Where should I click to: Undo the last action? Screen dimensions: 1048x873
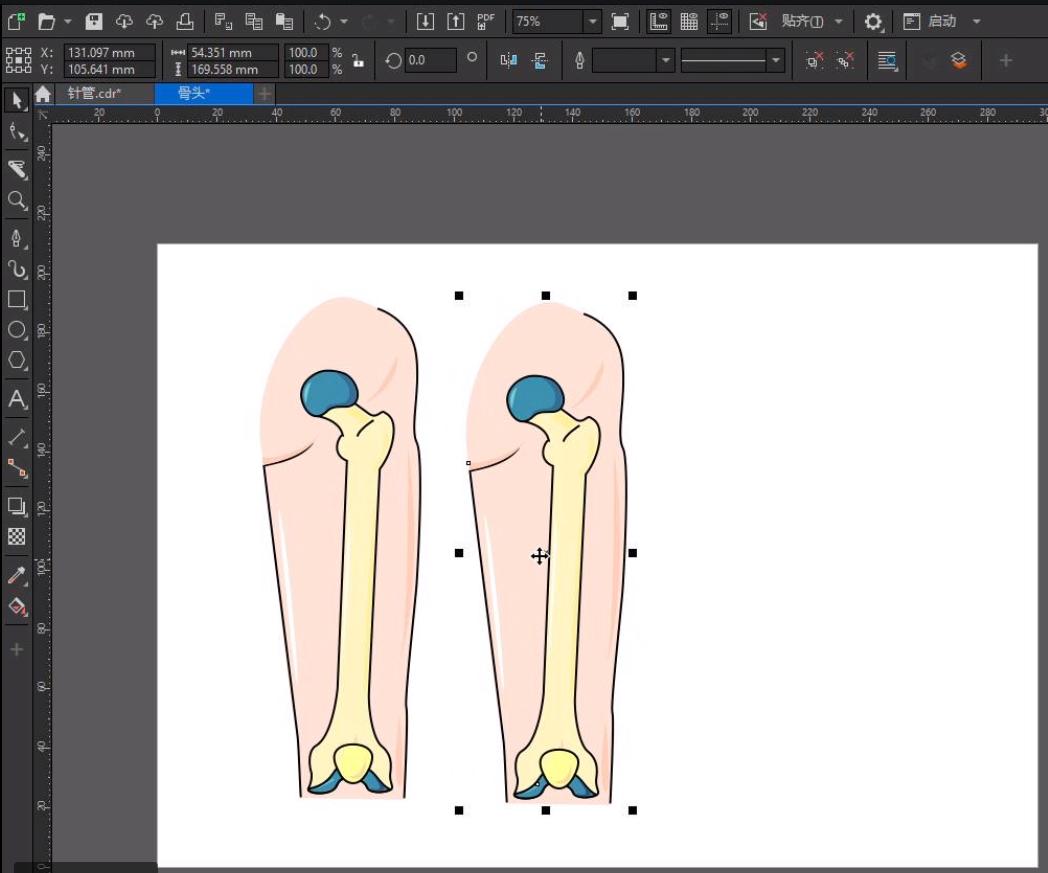[x=323, y=21]
